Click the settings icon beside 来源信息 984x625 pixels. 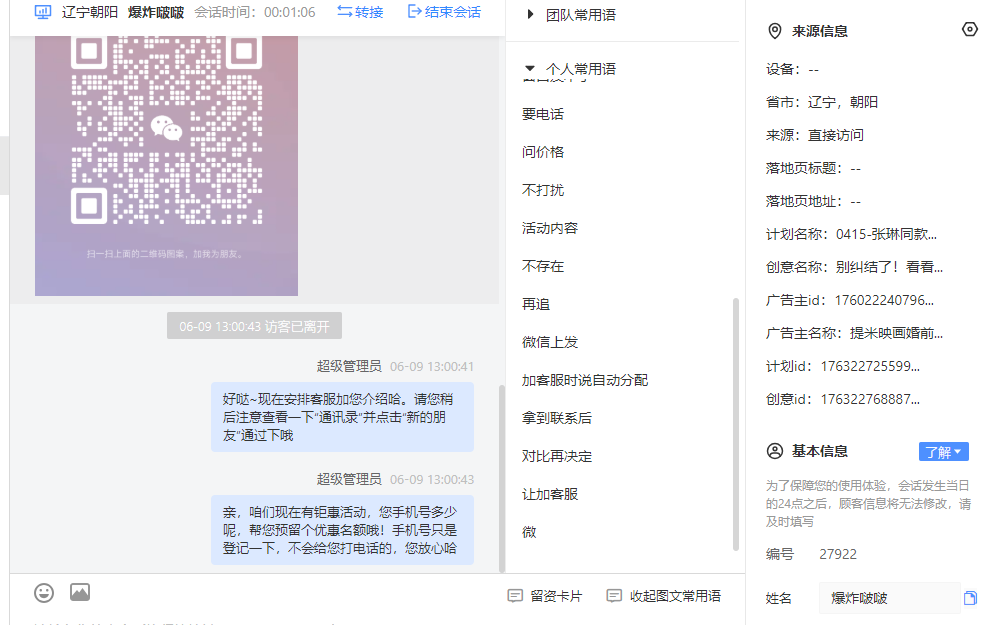coord(970,29)
